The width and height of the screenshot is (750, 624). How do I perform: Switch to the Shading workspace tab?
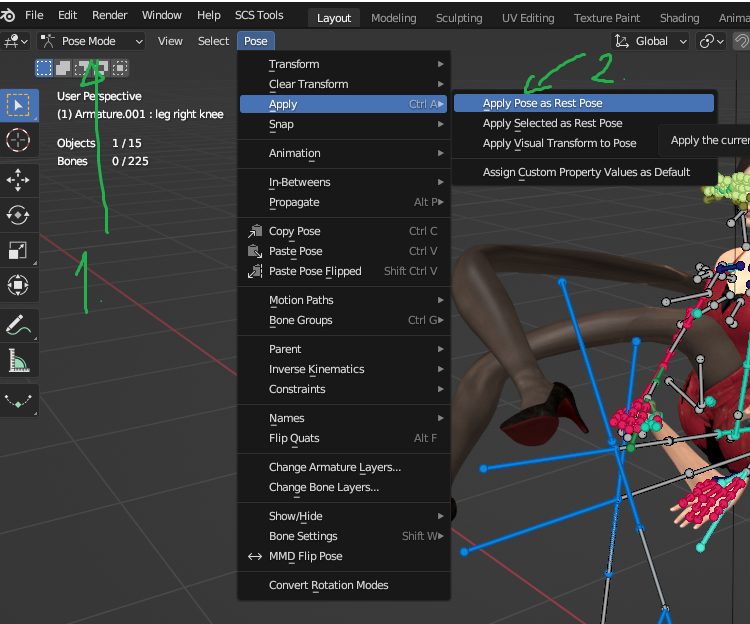(x=679, y=18)
